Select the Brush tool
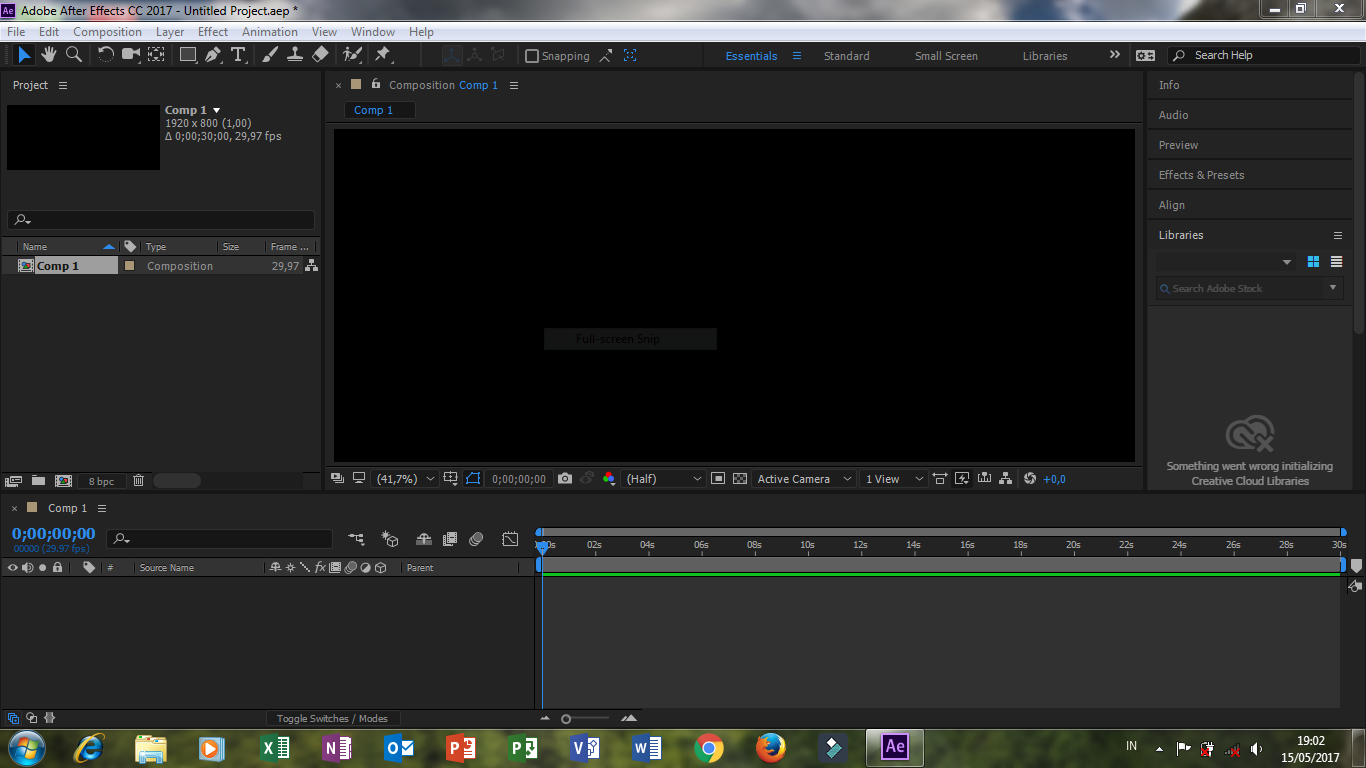The image size is (1366, 768). point(268,55)
